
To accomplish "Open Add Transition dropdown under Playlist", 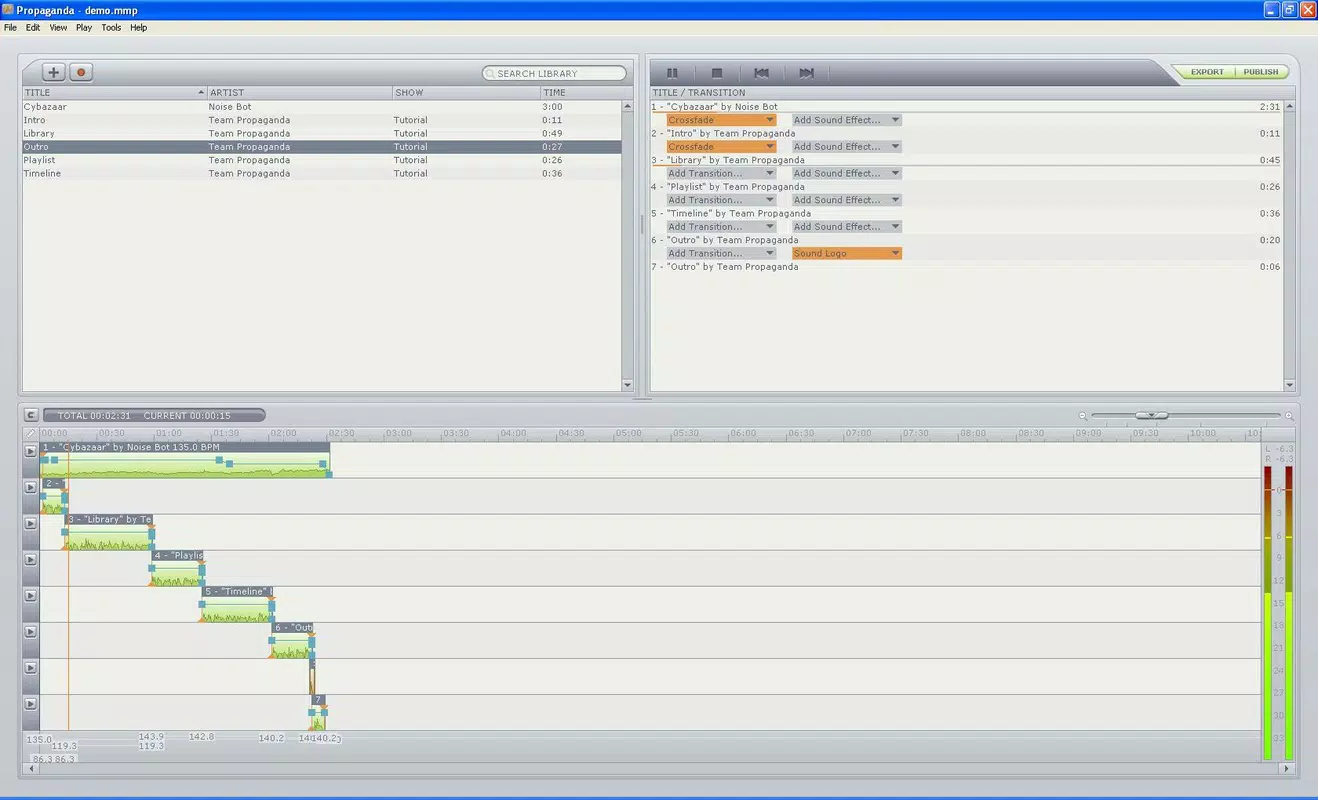I will point(721,200).
